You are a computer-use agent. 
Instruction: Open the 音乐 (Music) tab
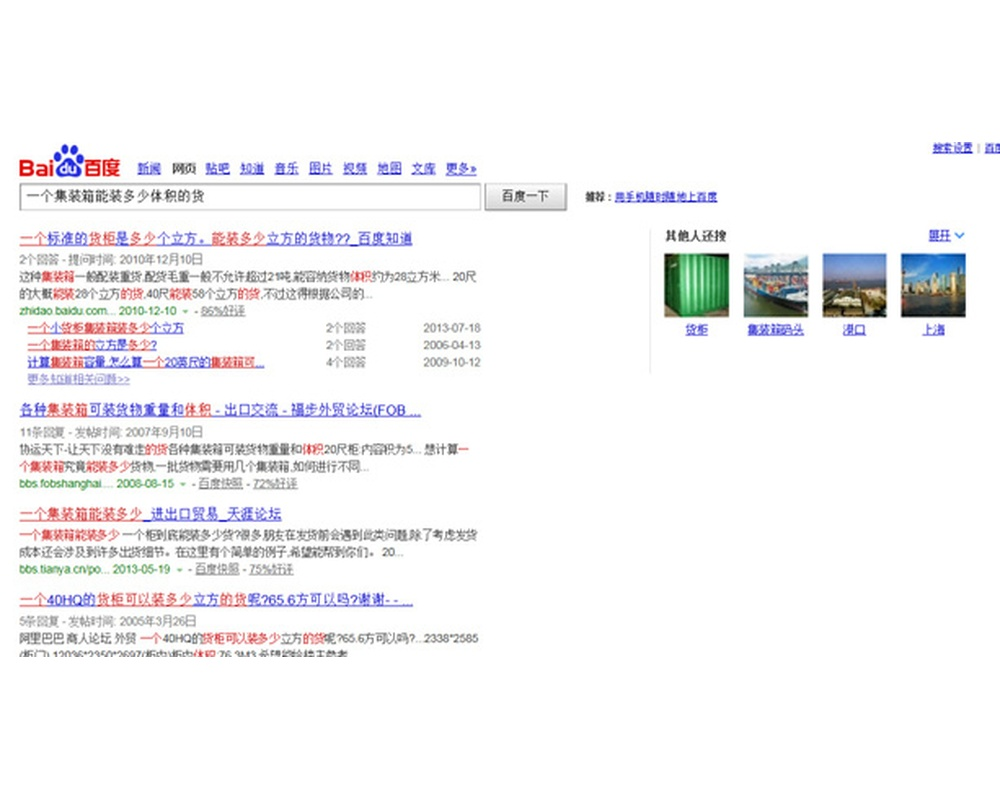[x=286, y=168]
